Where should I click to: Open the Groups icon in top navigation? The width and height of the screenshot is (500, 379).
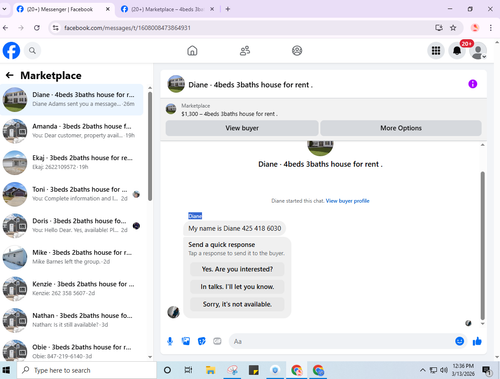tap(297, 51)
